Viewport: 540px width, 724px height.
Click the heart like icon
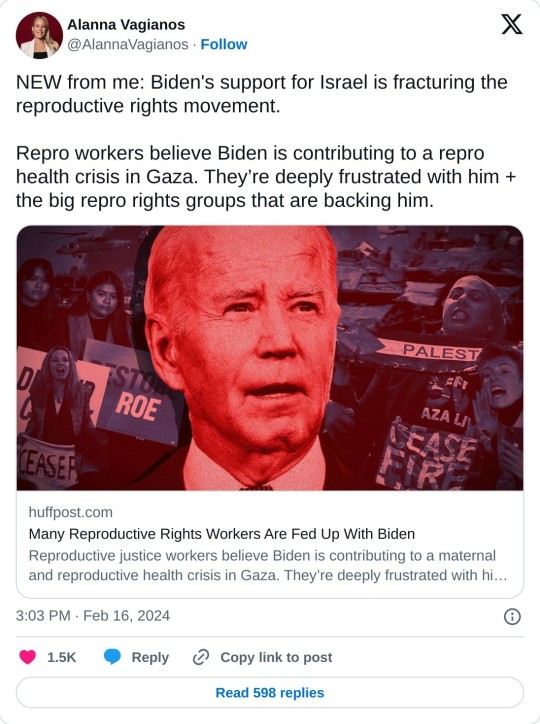[x=27, y=657]
